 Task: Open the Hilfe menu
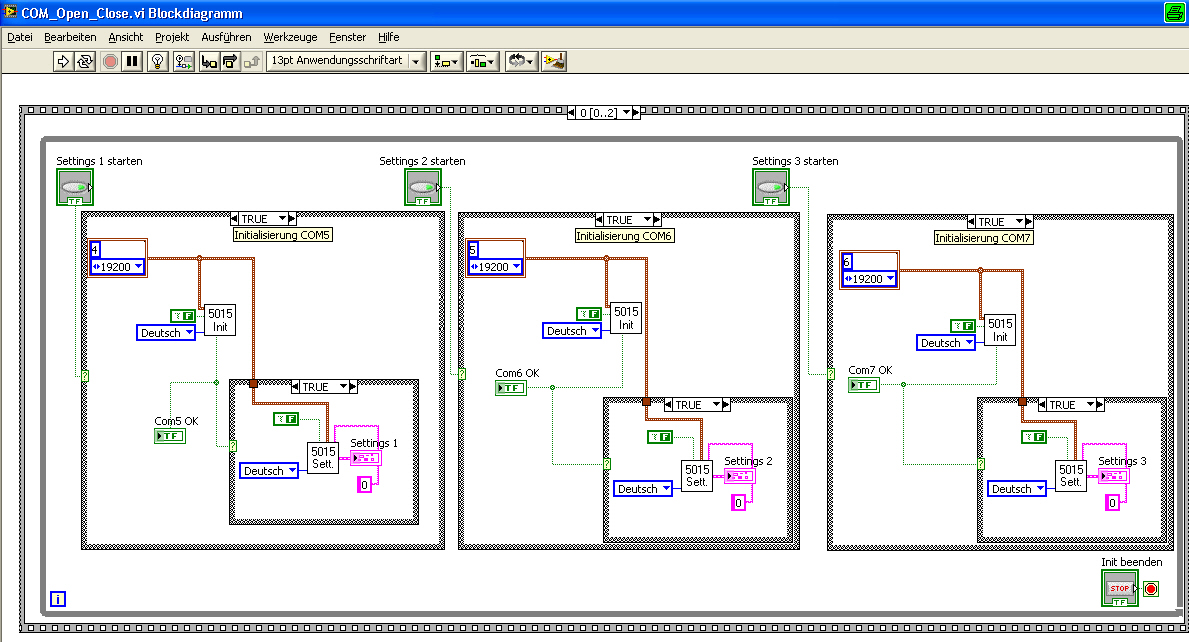(388, 37)
